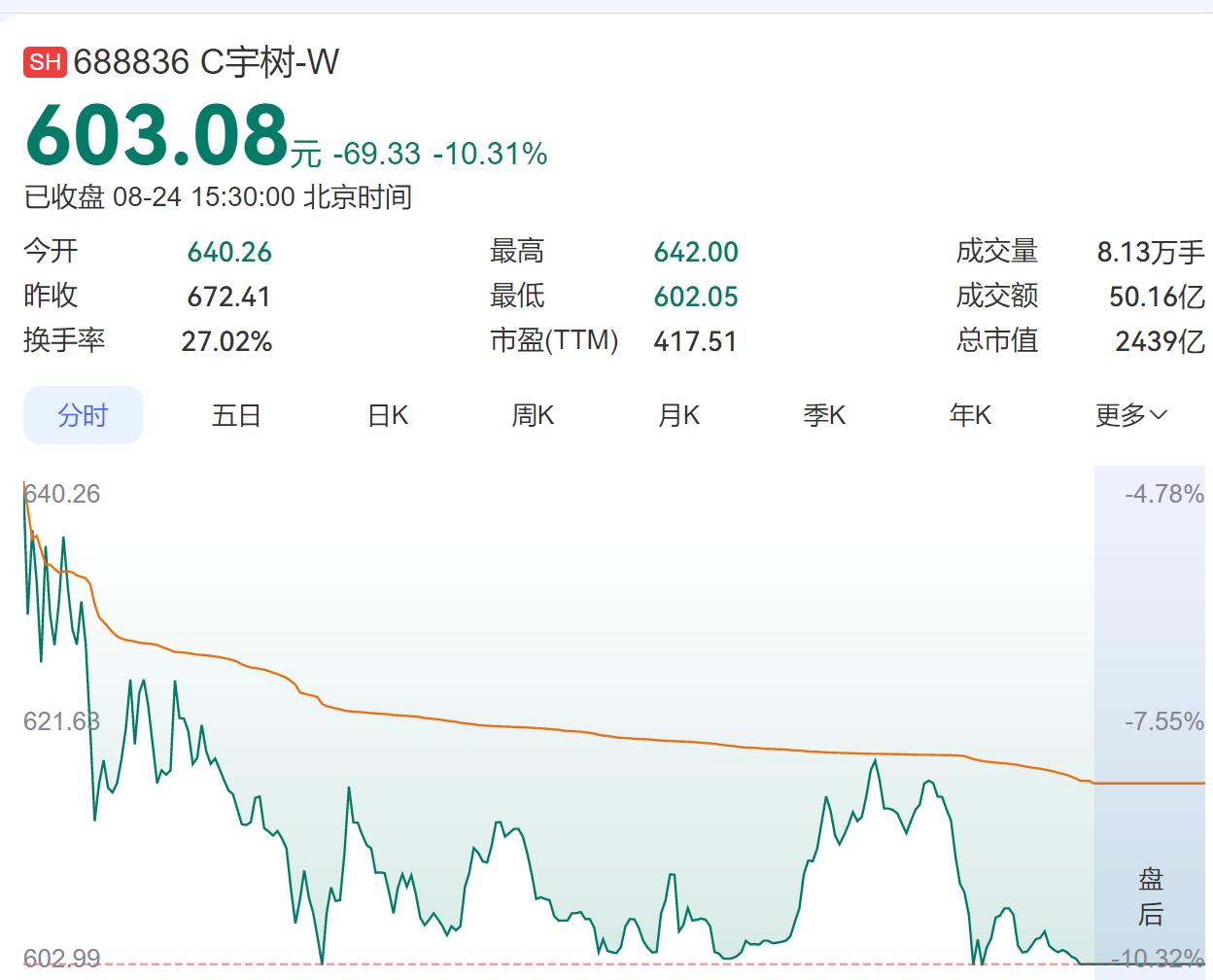Switch to 季K quarterly candlestick tab
This screenshot has height=980, width=1213.
(824, 415)
